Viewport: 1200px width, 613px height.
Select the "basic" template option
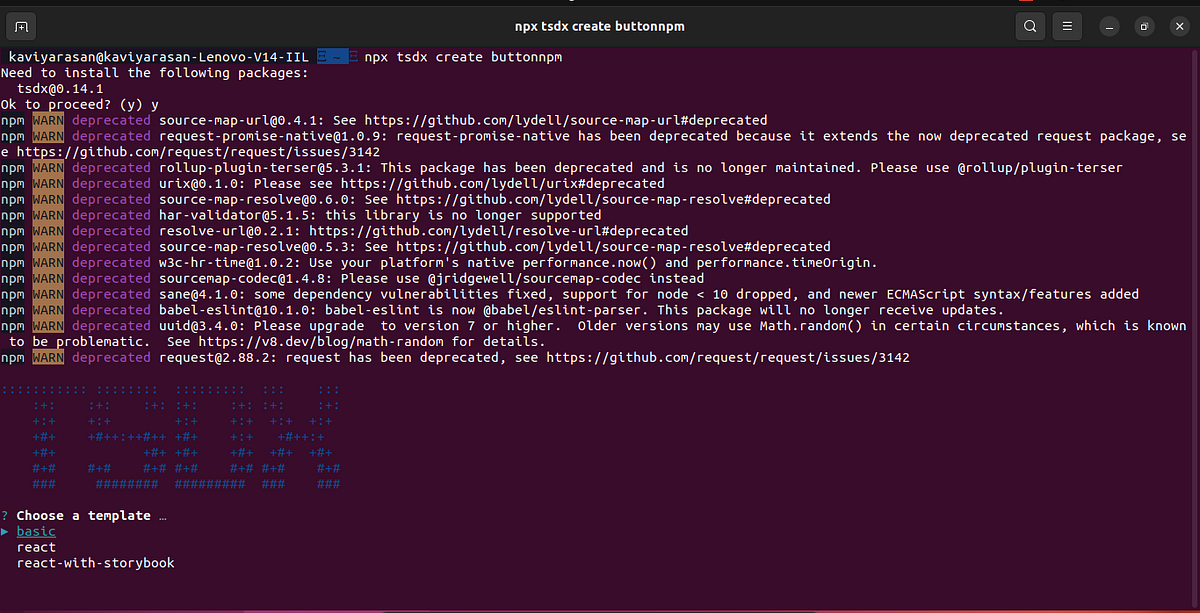click(x=36, y=531)
